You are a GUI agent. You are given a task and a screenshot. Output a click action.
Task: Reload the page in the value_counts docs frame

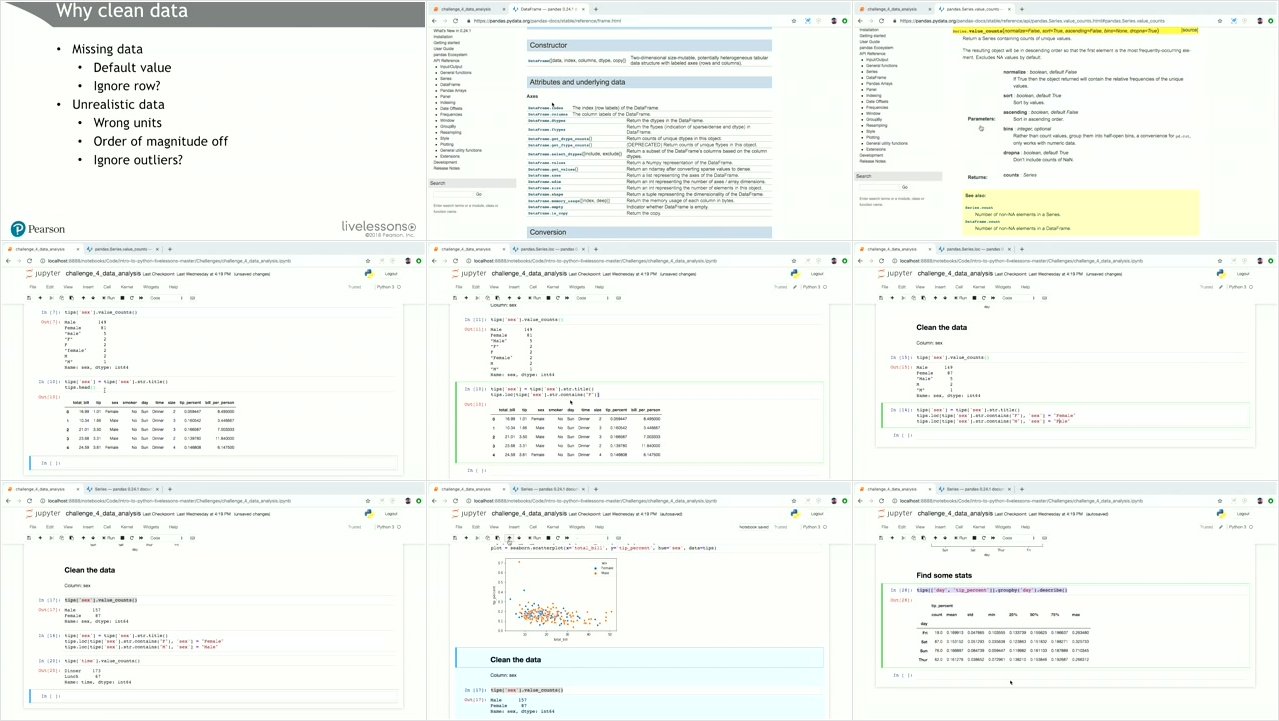pyautogui.click(x=882, y=21)
